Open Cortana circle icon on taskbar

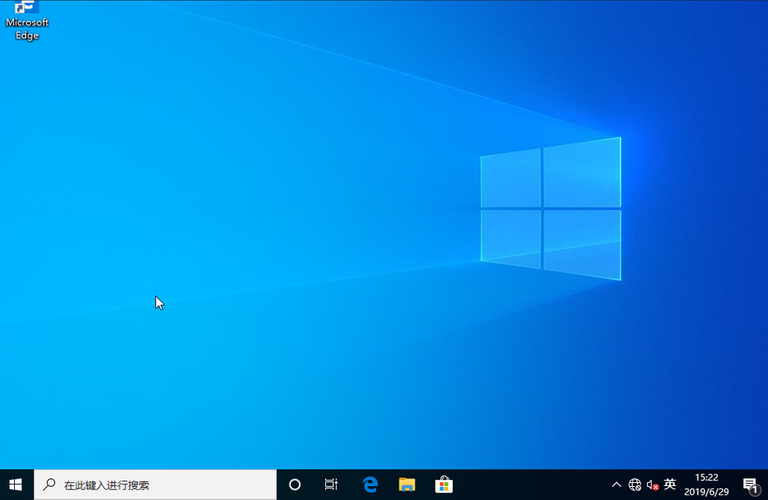pyautogui.click(x=294, y=484)
